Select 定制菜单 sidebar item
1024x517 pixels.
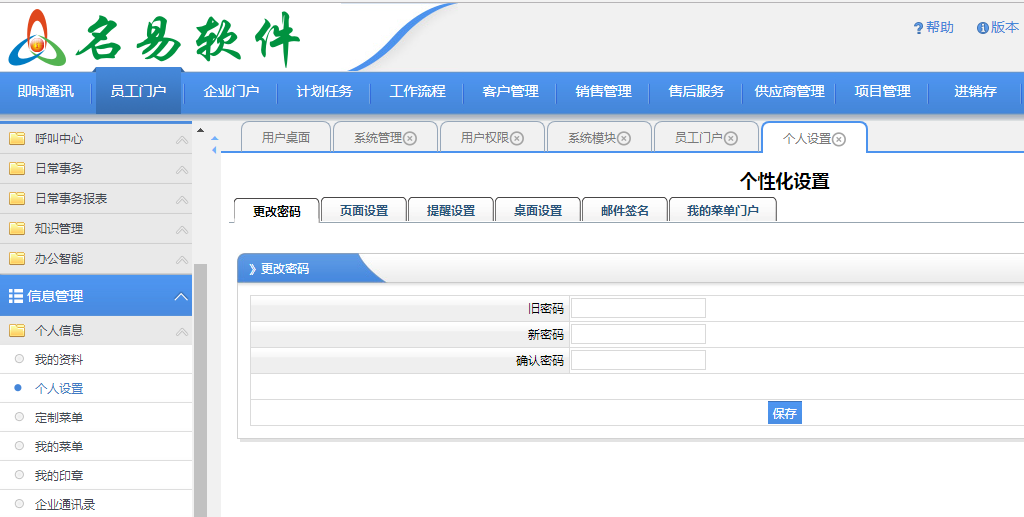[59, 417]
